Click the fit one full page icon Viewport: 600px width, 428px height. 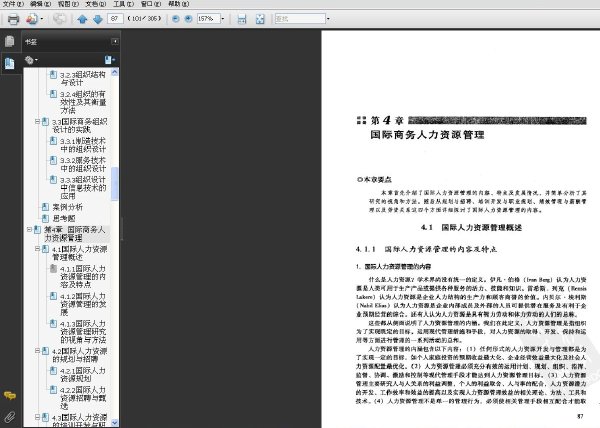tap(260, 19)
